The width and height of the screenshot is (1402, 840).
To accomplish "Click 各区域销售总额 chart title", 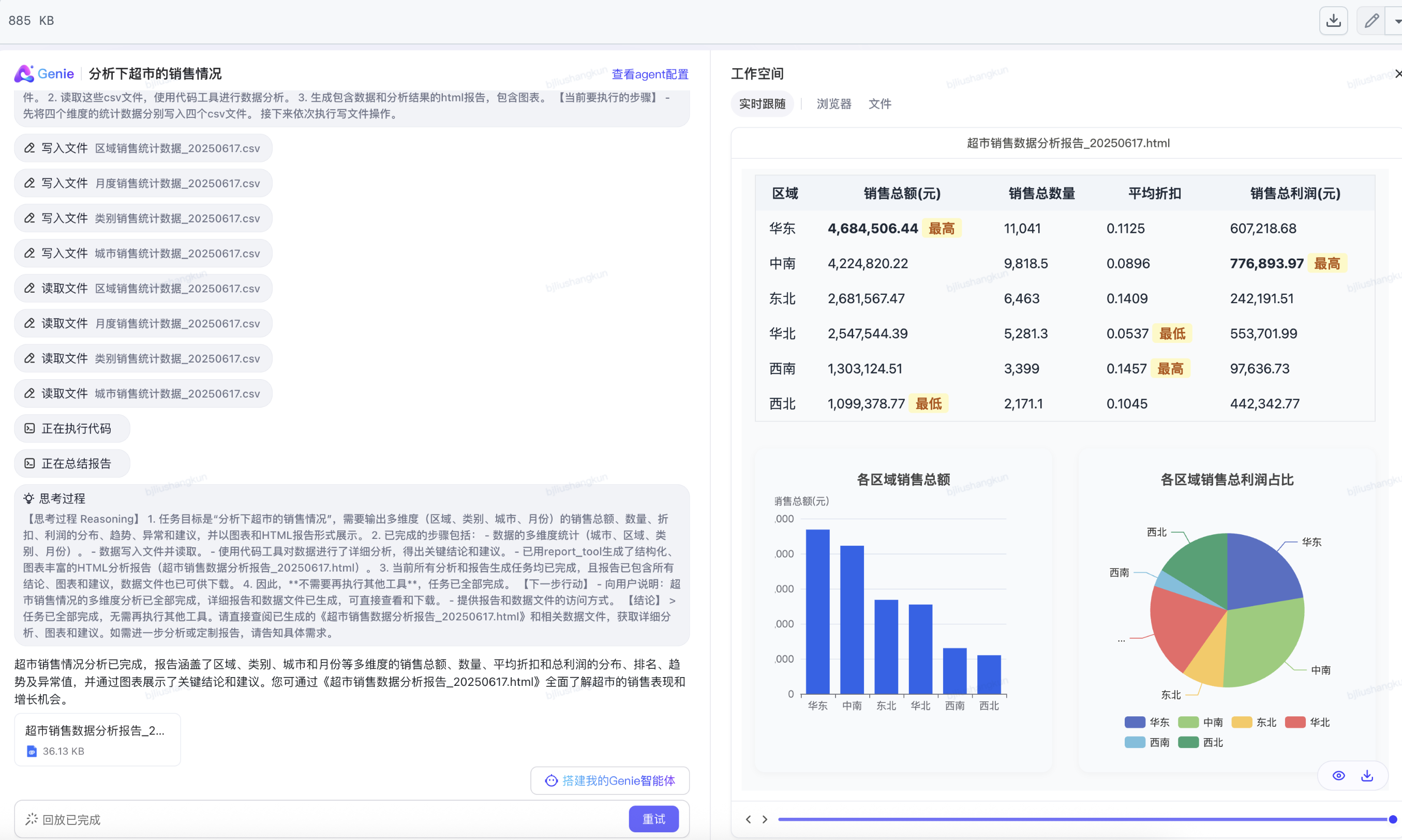I will pyautogui.click(x=903, y=479).
